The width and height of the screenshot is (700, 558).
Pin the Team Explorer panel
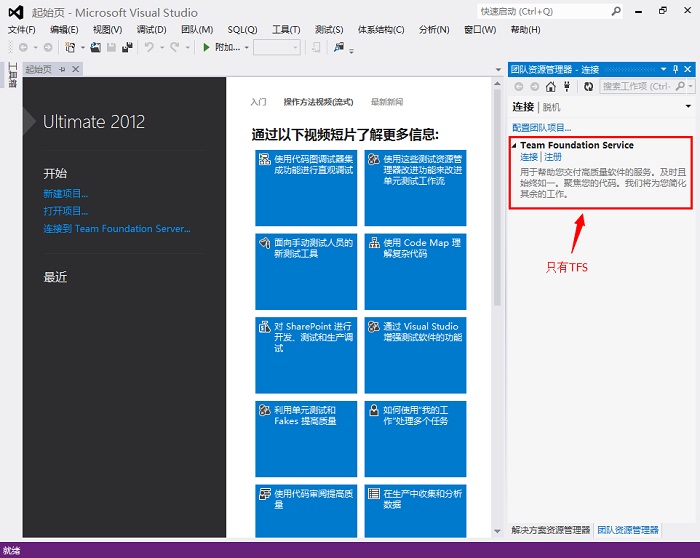(x=675, y=69)
